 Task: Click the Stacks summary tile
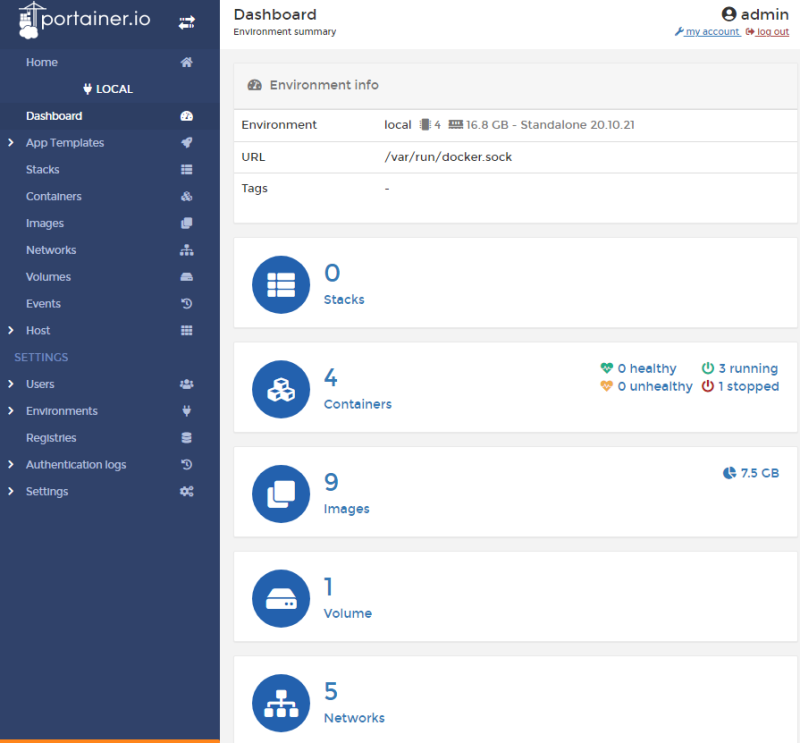coord(515,284)
